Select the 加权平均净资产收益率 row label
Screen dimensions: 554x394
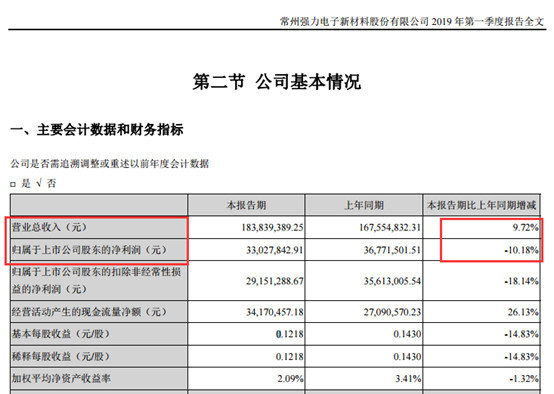[61, 379]
